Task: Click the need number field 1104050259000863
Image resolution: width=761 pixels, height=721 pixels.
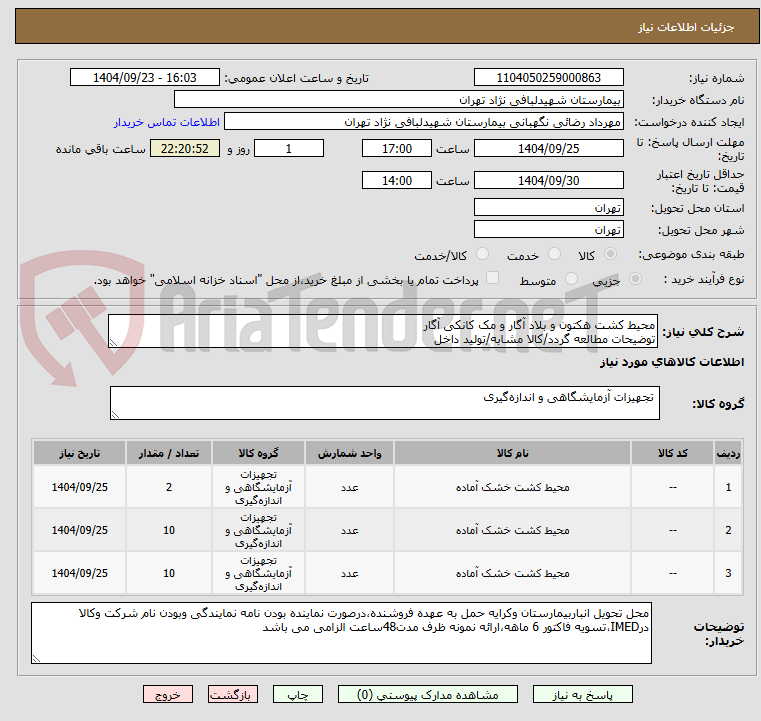Action: 548,78
